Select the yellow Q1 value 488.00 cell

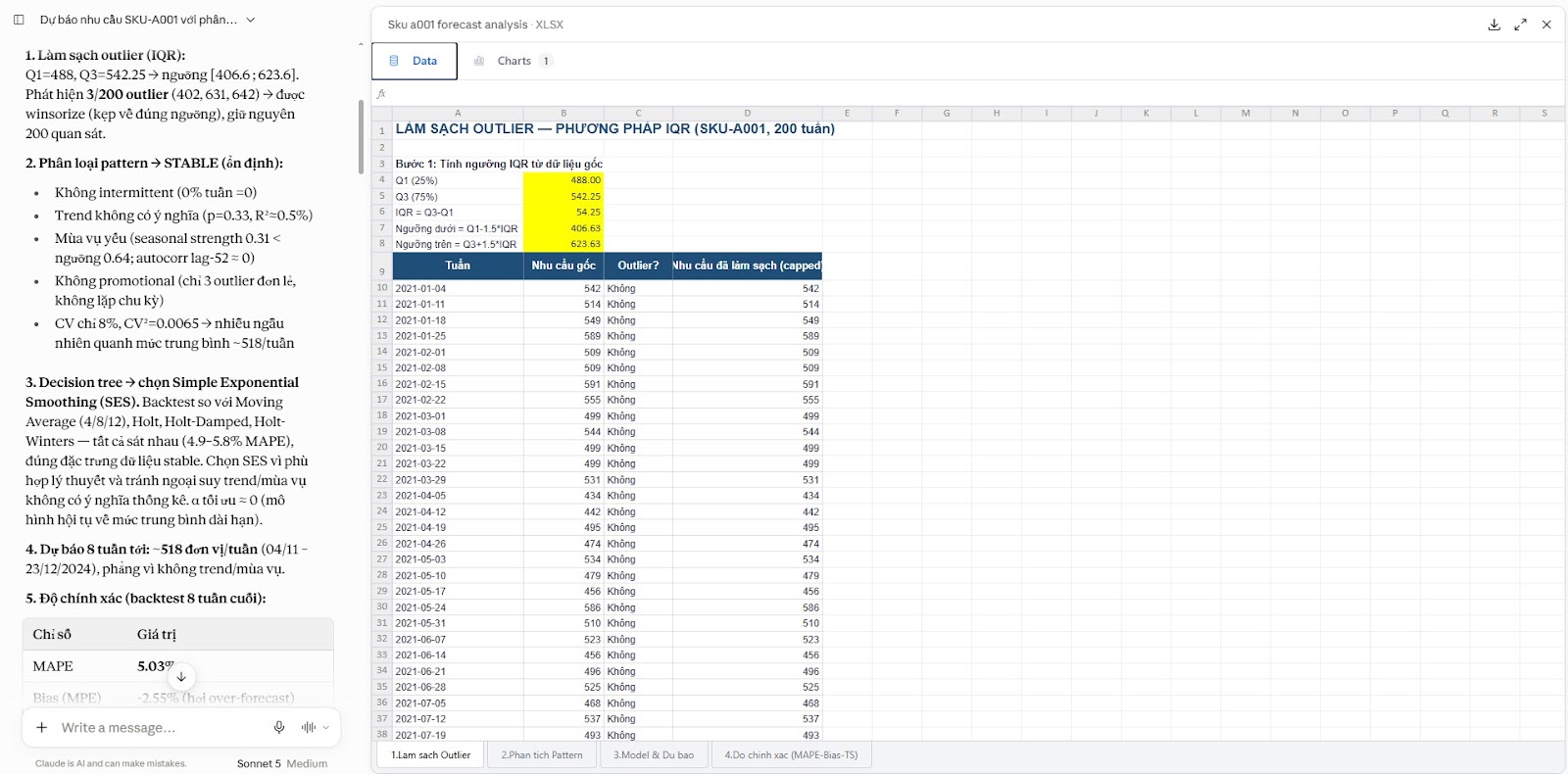coord(563,180)
